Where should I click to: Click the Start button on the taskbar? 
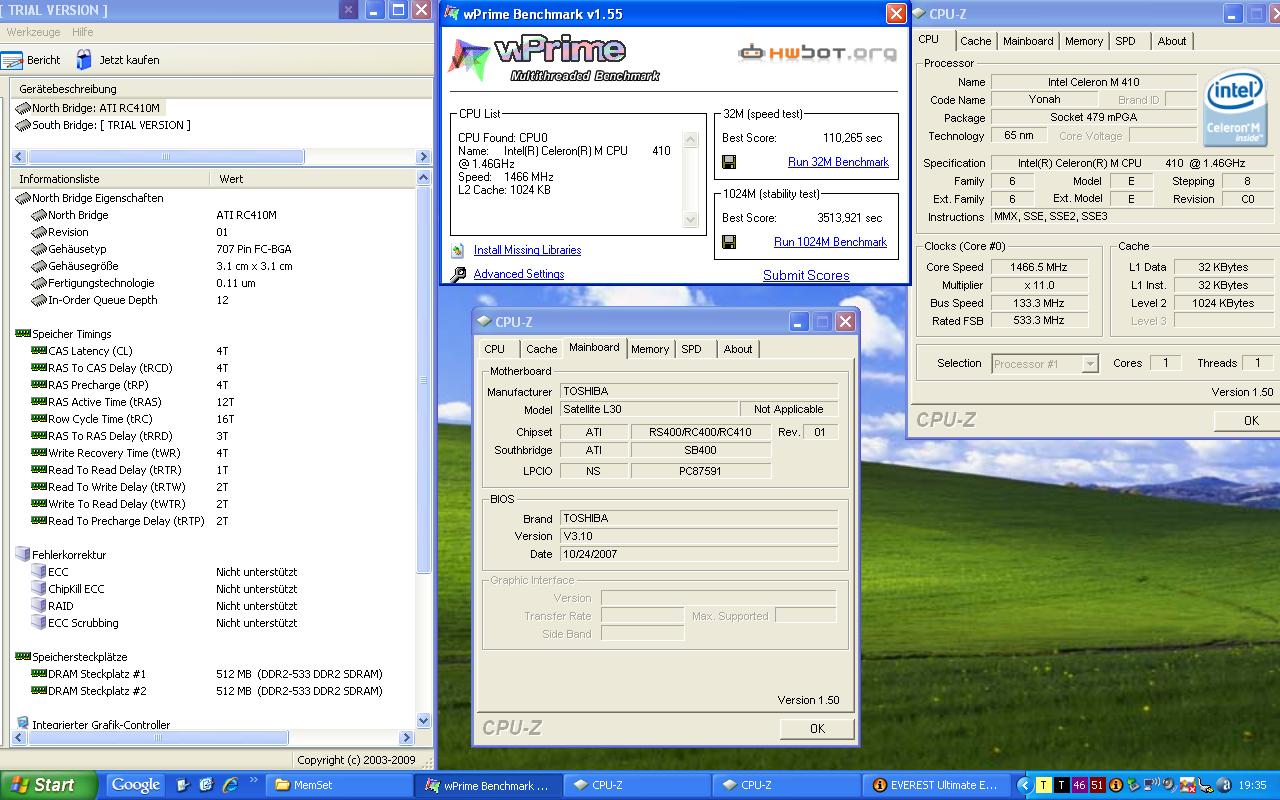coord(48,785)
